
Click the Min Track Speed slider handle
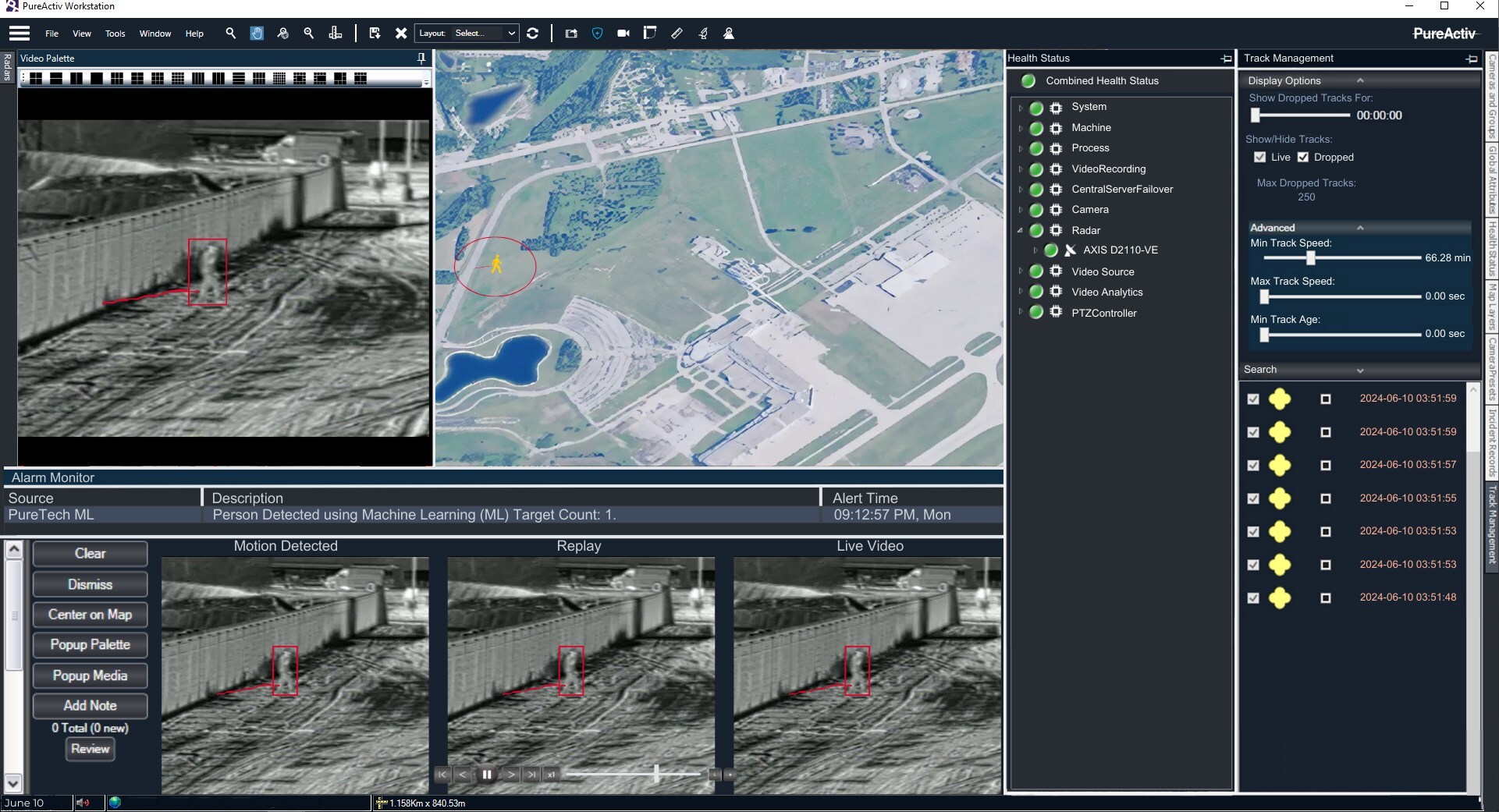pos(1311,258)
